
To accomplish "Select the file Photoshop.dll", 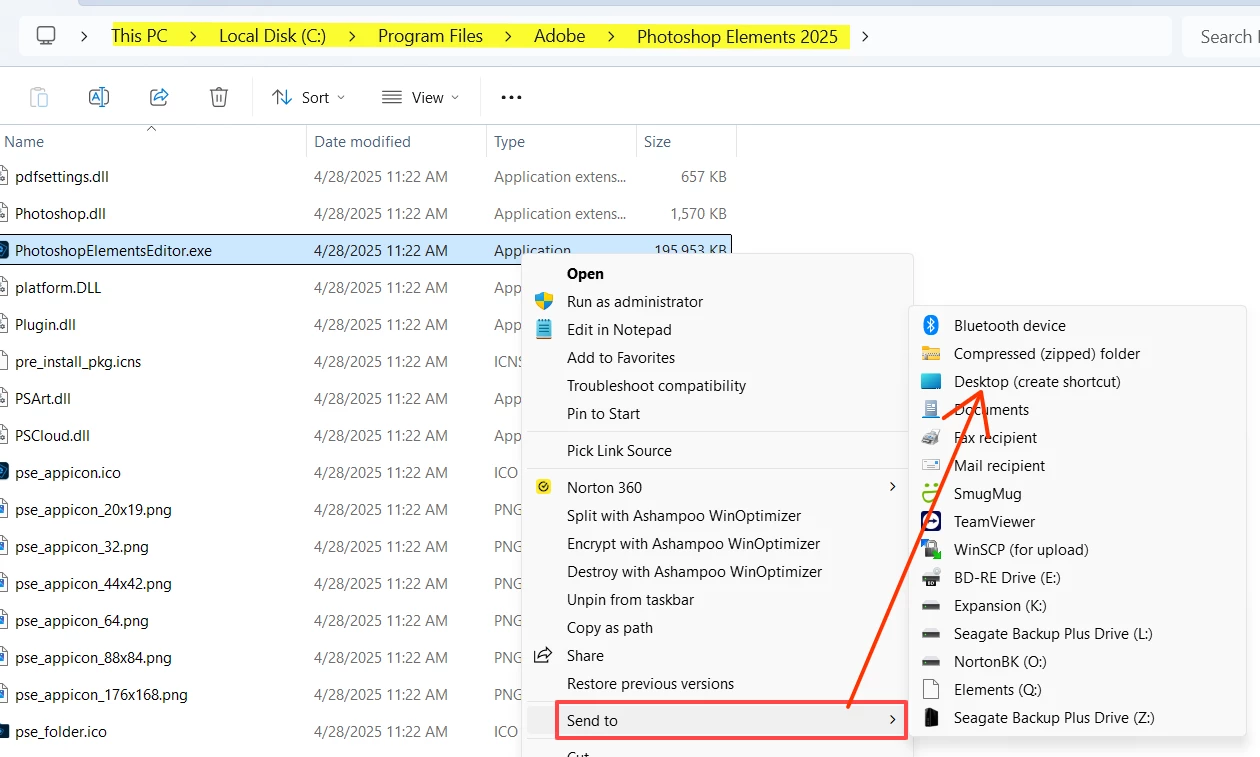I will click(x=60, y=213).
